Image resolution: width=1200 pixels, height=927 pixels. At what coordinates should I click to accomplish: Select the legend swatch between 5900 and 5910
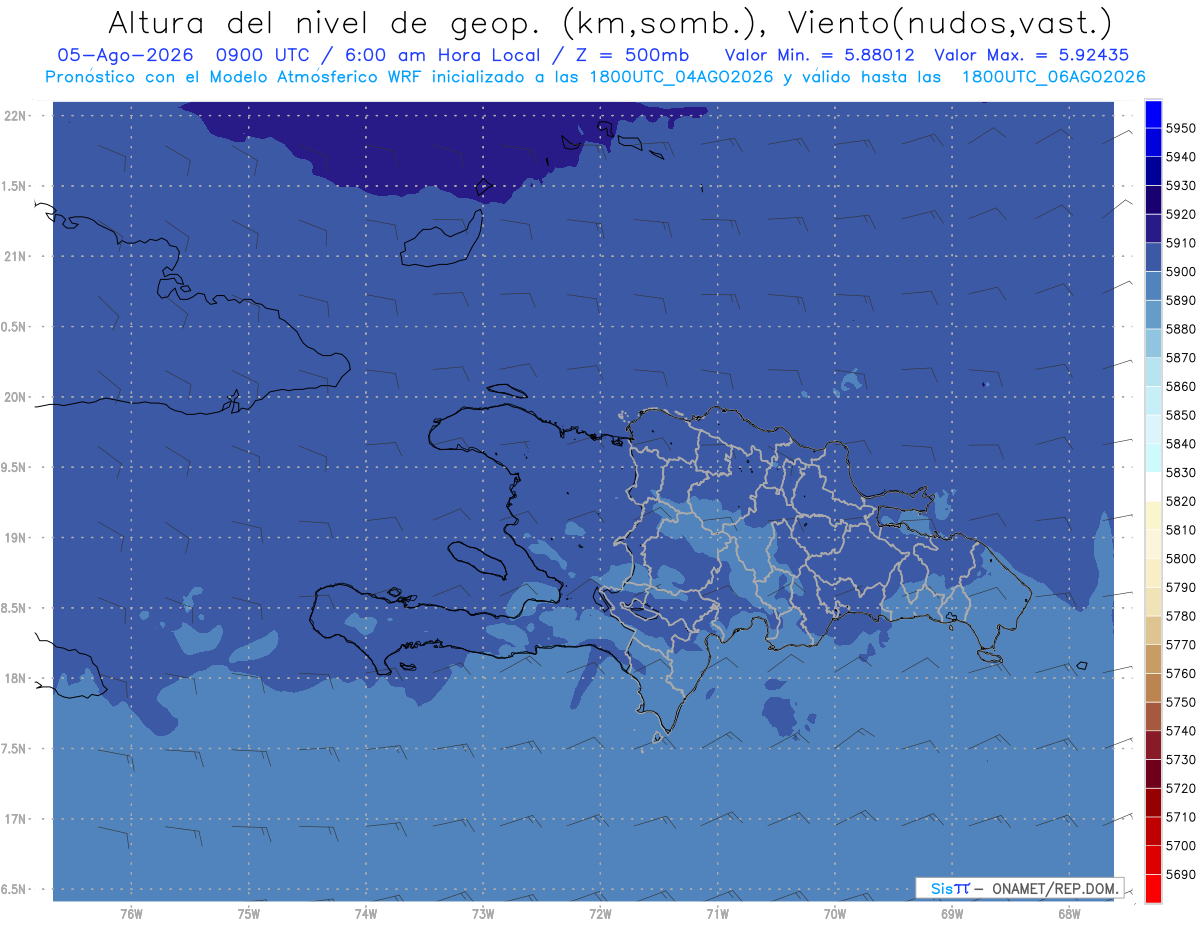(1153, 257)
